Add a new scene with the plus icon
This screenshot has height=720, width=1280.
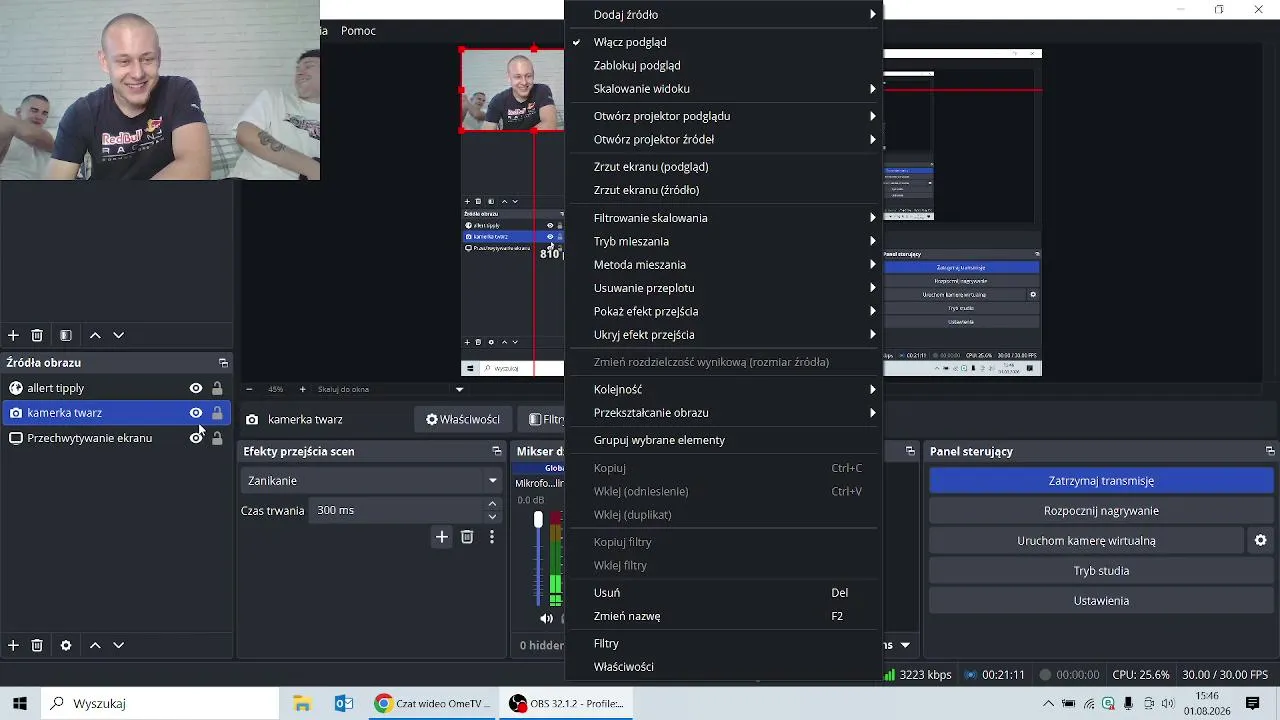[x=13, y=336]
